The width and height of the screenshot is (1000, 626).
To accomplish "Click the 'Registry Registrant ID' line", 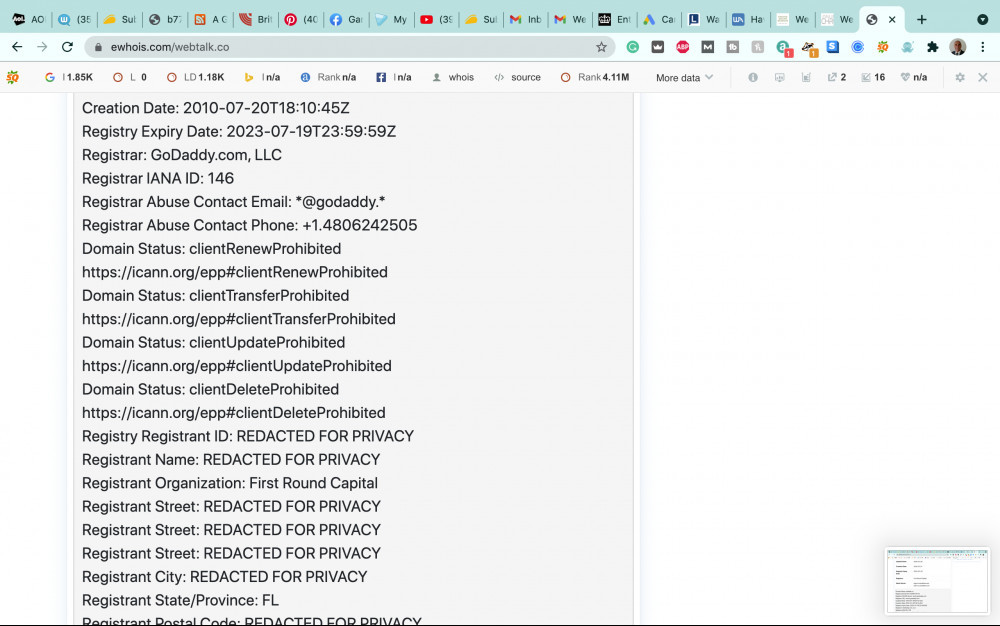I will (x=248, y=436).
